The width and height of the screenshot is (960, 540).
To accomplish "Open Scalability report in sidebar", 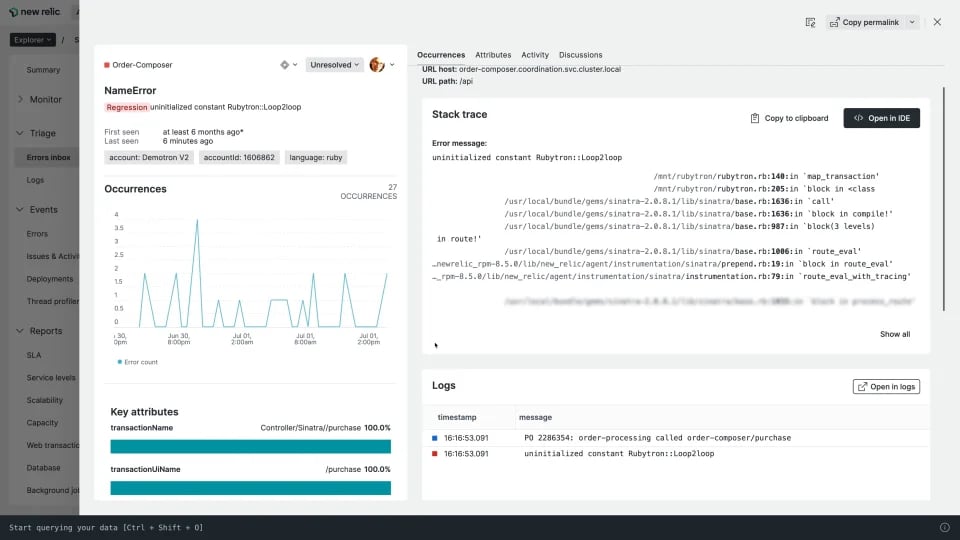I will (x=45, y=400).
